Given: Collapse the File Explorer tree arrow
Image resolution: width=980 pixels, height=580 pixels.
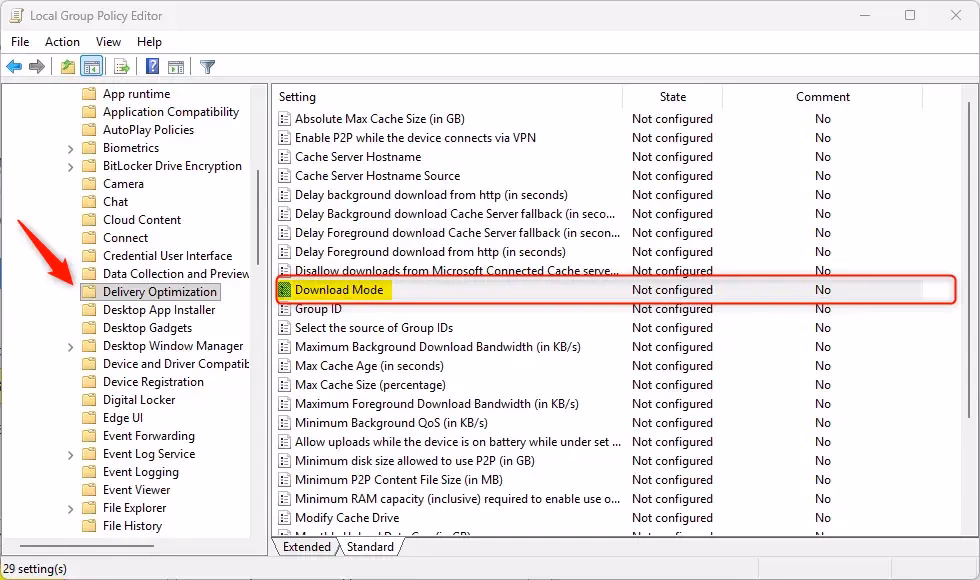Looking at the screenshot, I should click(x=69, y=507).
